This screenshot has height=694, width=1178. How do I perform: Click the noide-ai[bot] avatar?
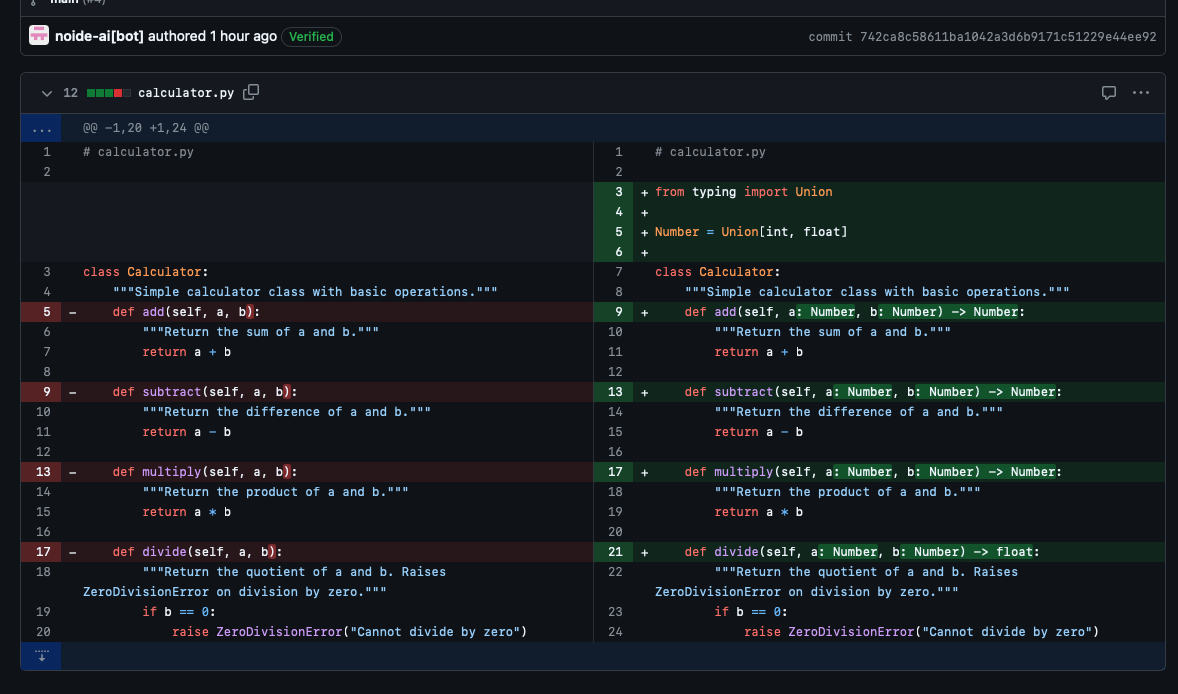39,35
